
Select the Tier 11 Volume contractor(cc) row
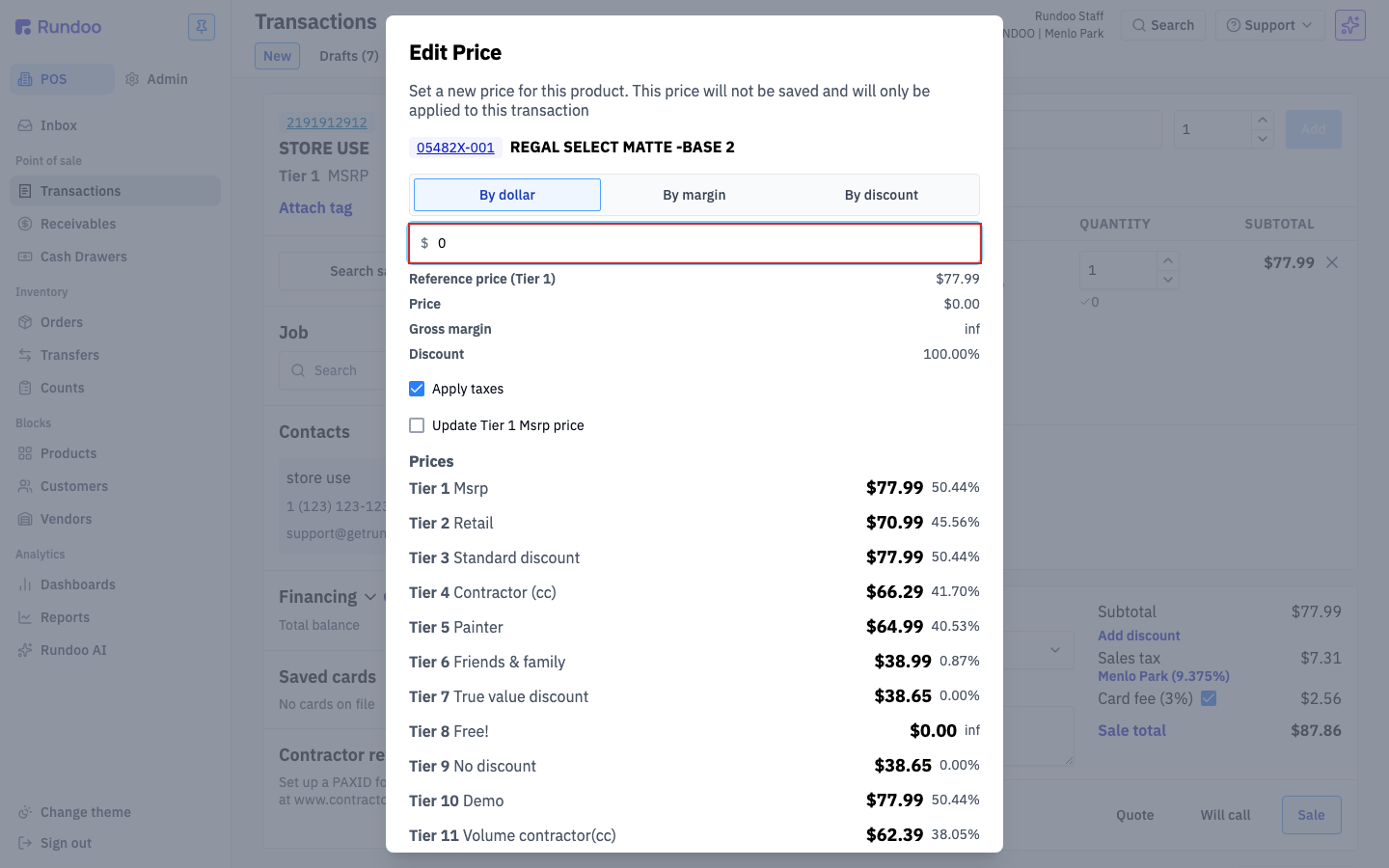point(694,835)
